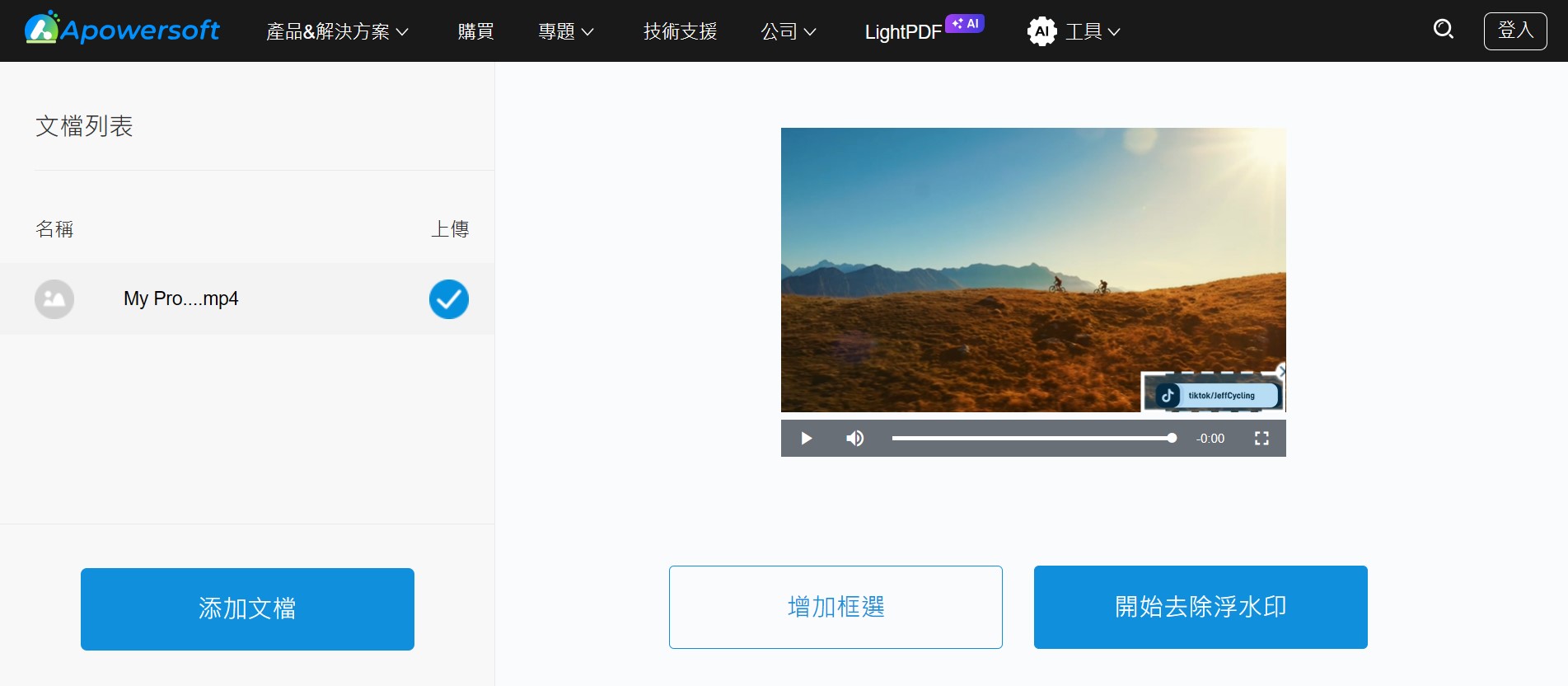Click the 上傳 column header

450,229
